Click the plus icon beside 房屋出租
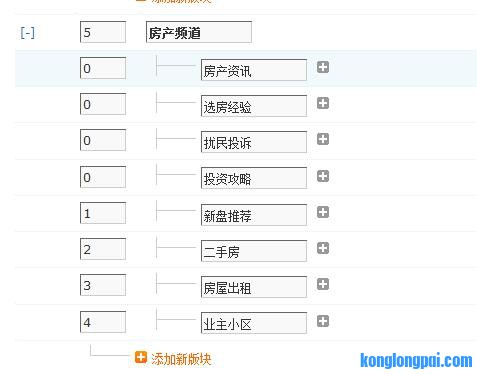Viewport: 477px width, 374px height. (323, 284)
